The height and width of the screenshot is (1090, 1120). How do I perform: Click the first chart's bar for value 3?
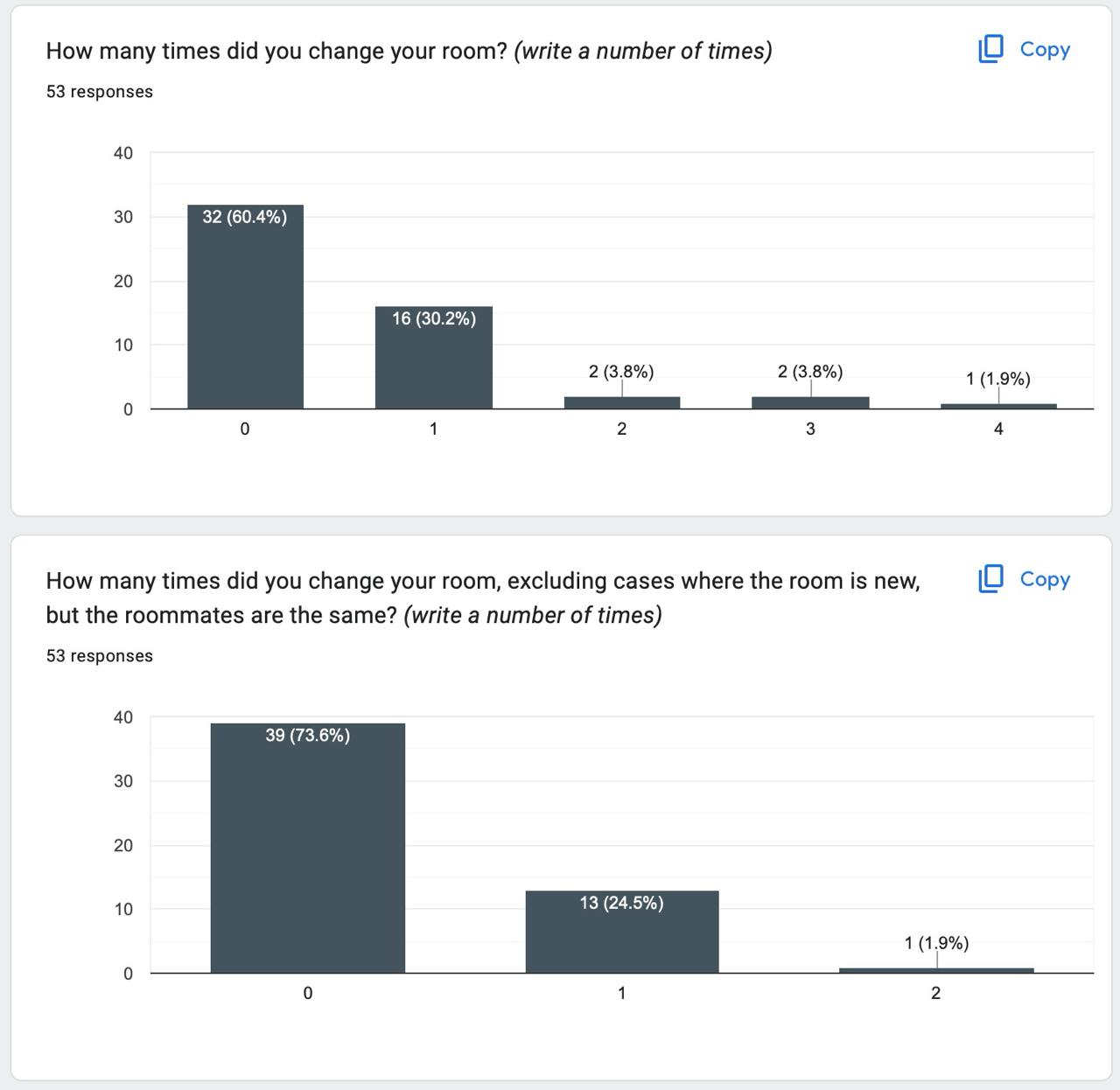[810, 402]
